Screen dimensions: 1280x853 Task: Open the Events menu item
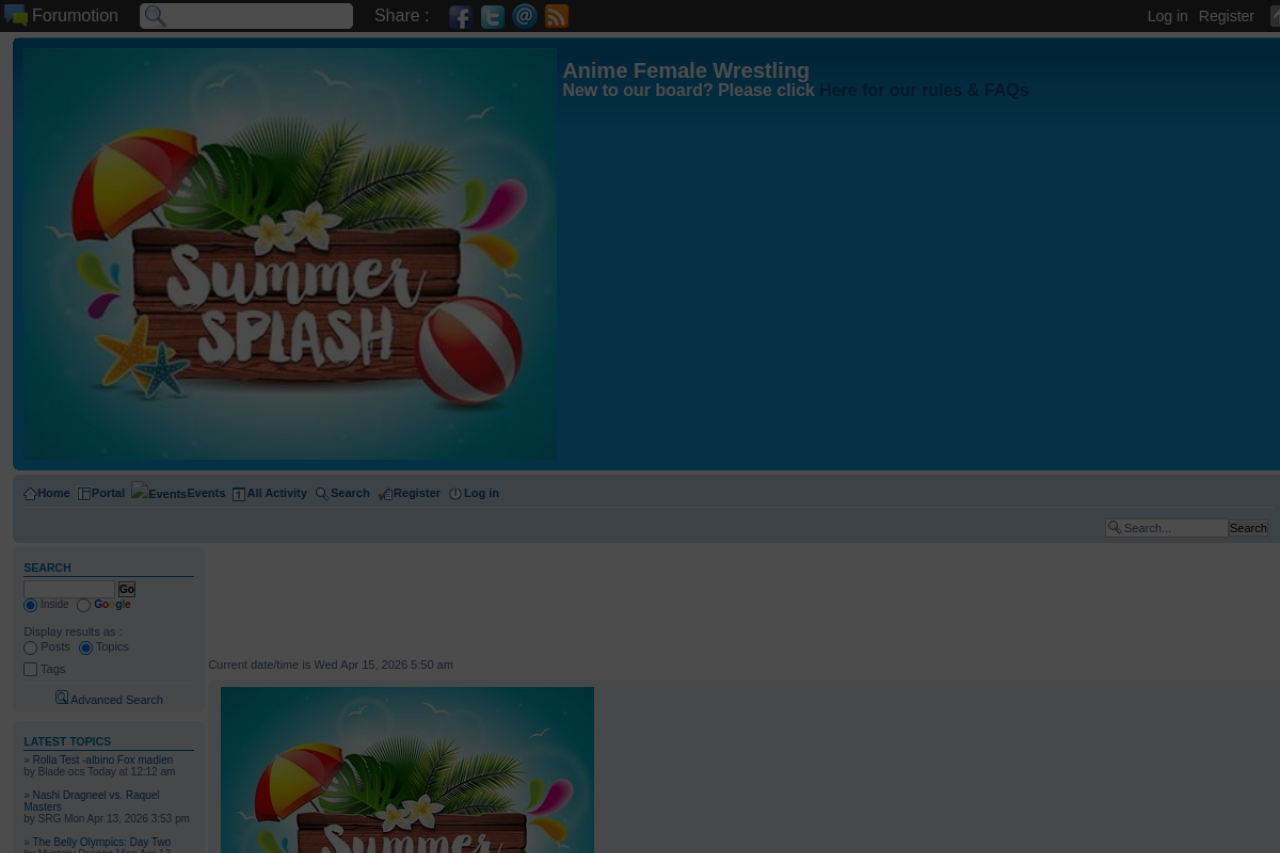[x=205, y=493]
